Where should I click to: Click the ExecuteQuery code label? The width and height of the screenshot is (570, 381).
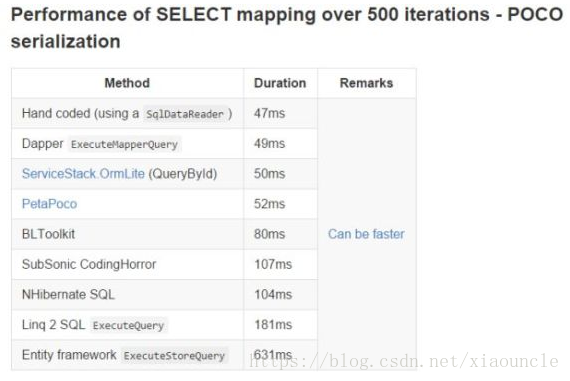[x=128, y=325]
